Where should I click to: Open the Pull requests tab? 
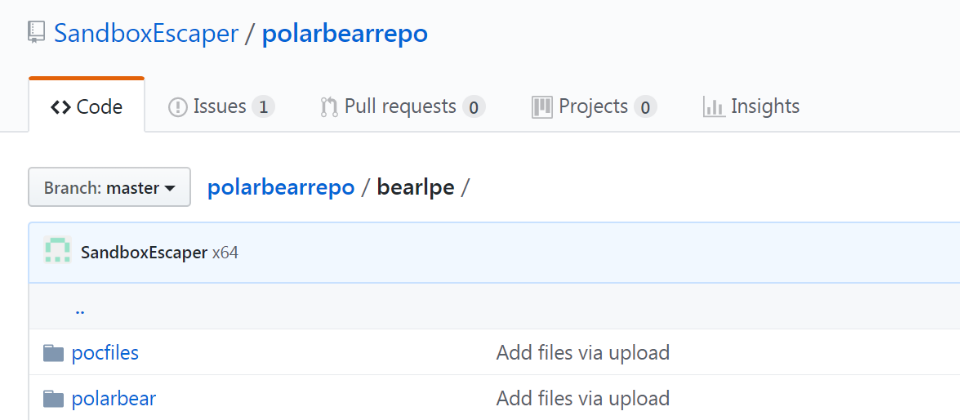pos(402,107)
